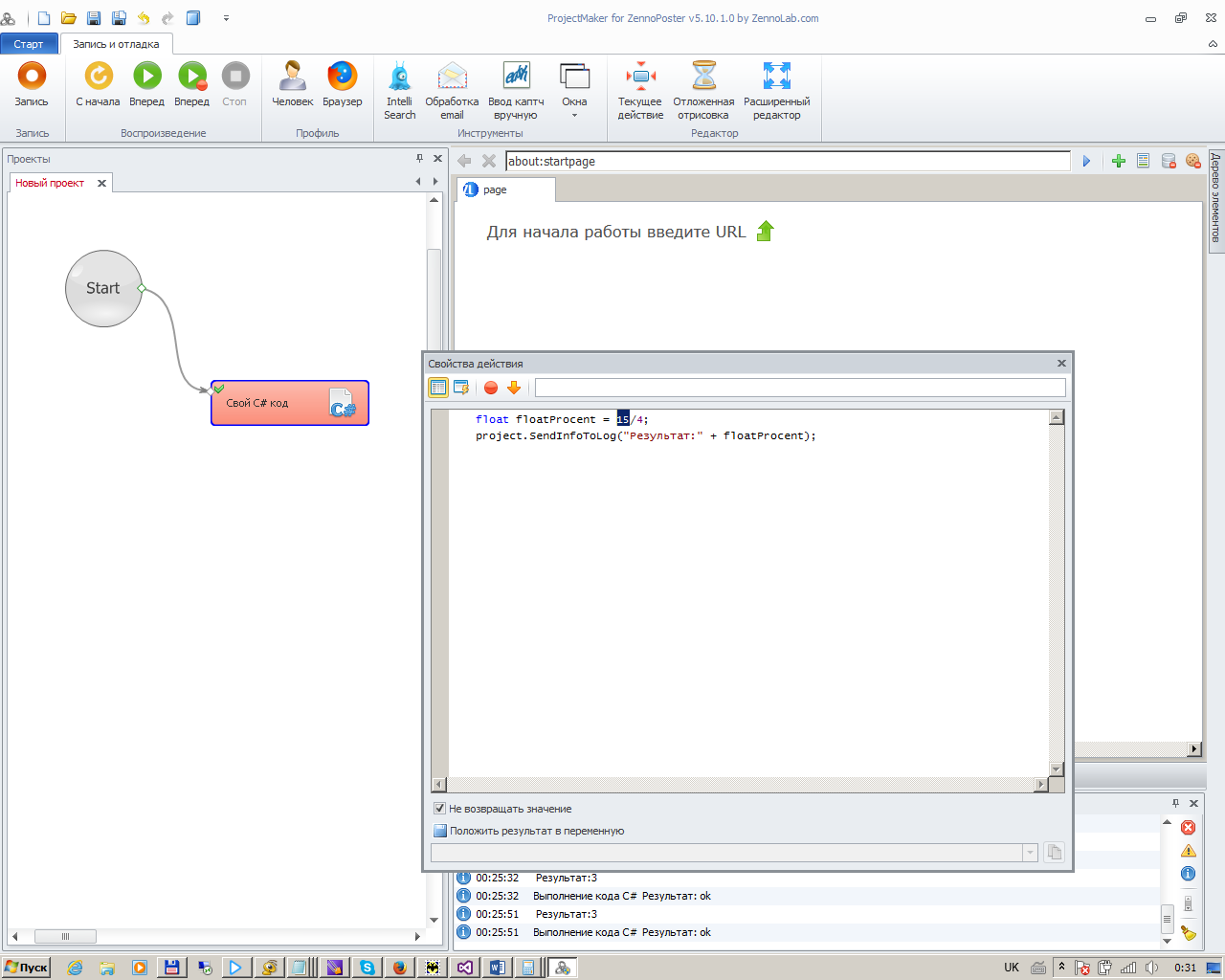Launch Intelli Search tool
Viewport: 1225px width, 980px height.
point(400,91)
